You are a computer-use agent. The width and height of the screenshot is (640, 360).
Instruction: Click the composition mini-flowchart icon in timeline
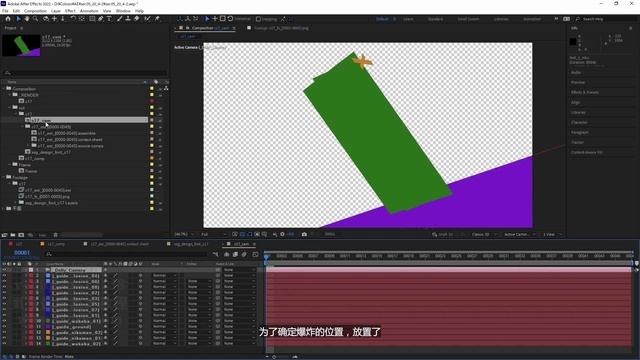tap(215, 254)
